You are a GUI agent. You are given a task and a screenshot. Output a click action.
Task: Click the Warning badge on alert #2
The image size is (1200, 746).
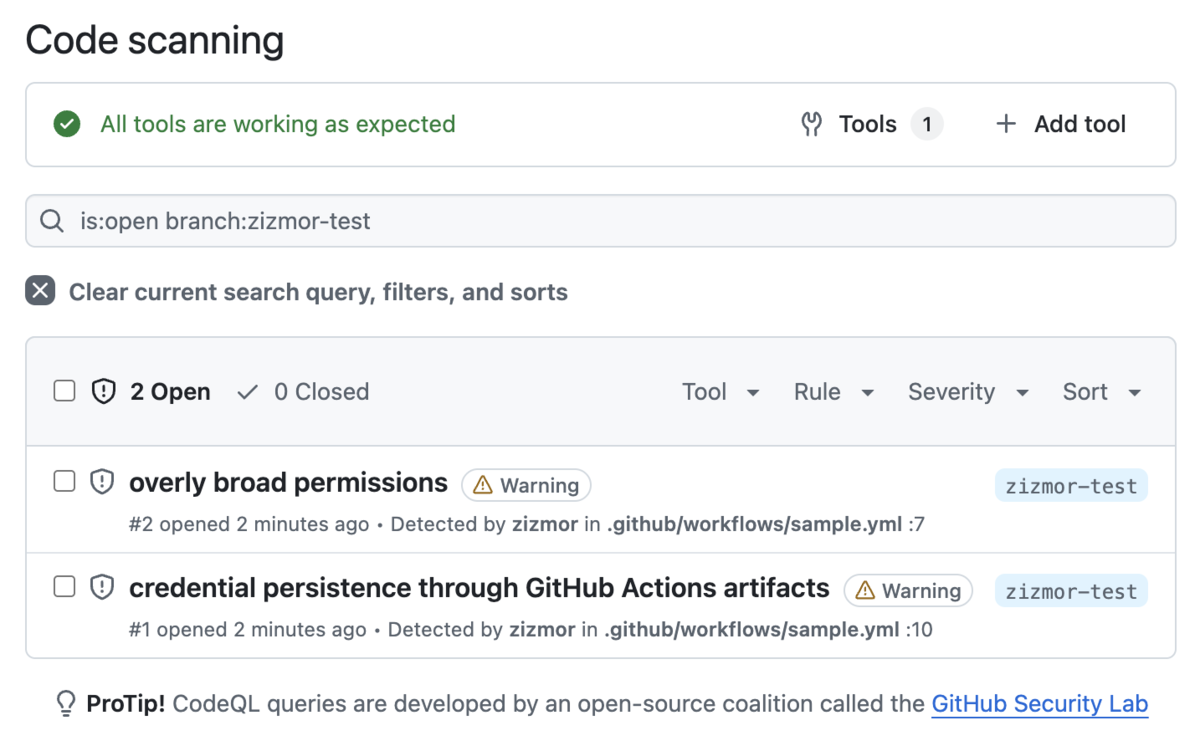(x=526, y=486)
